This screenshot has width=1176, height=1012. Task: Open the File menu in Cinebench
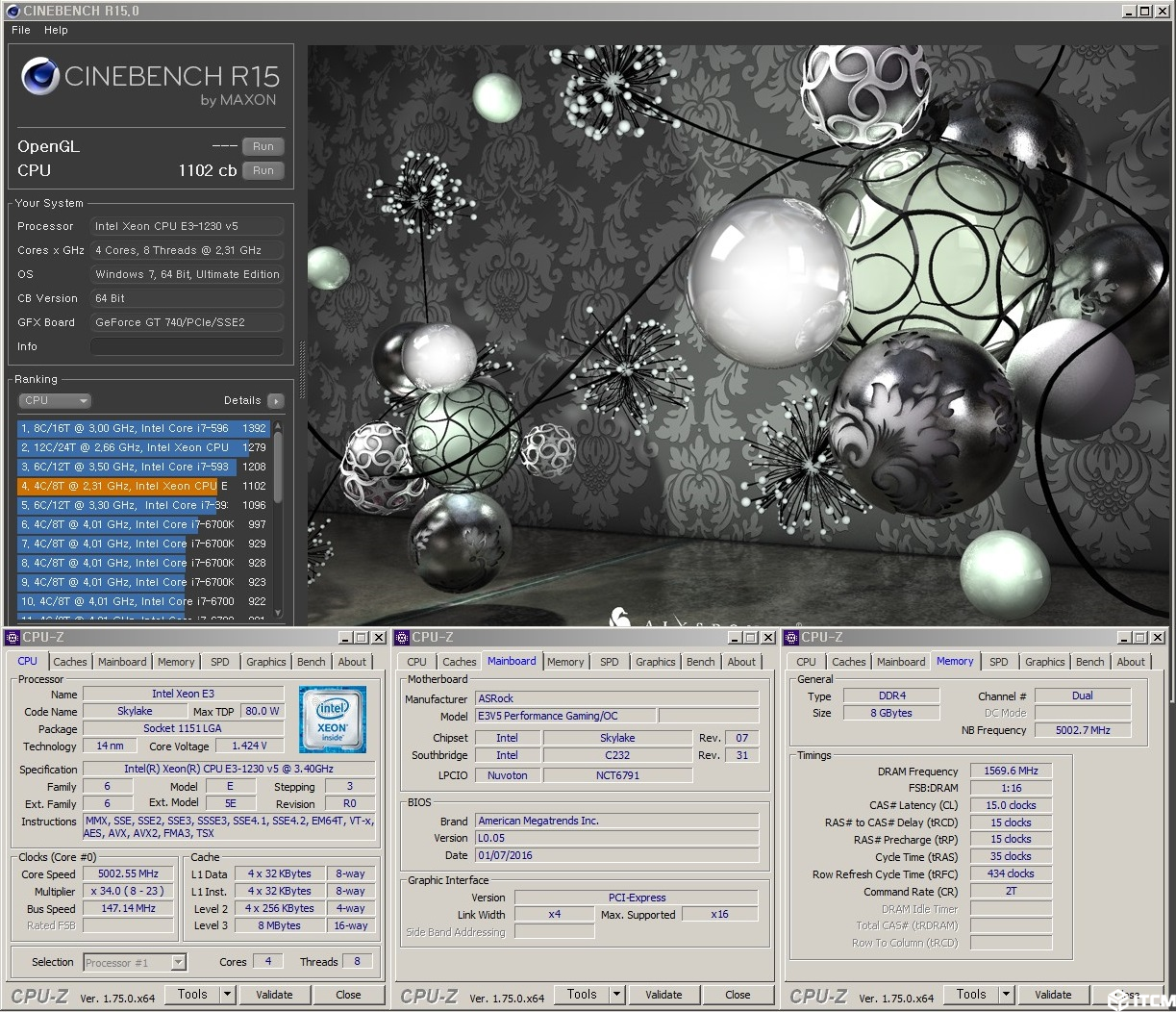pos(21,30)
